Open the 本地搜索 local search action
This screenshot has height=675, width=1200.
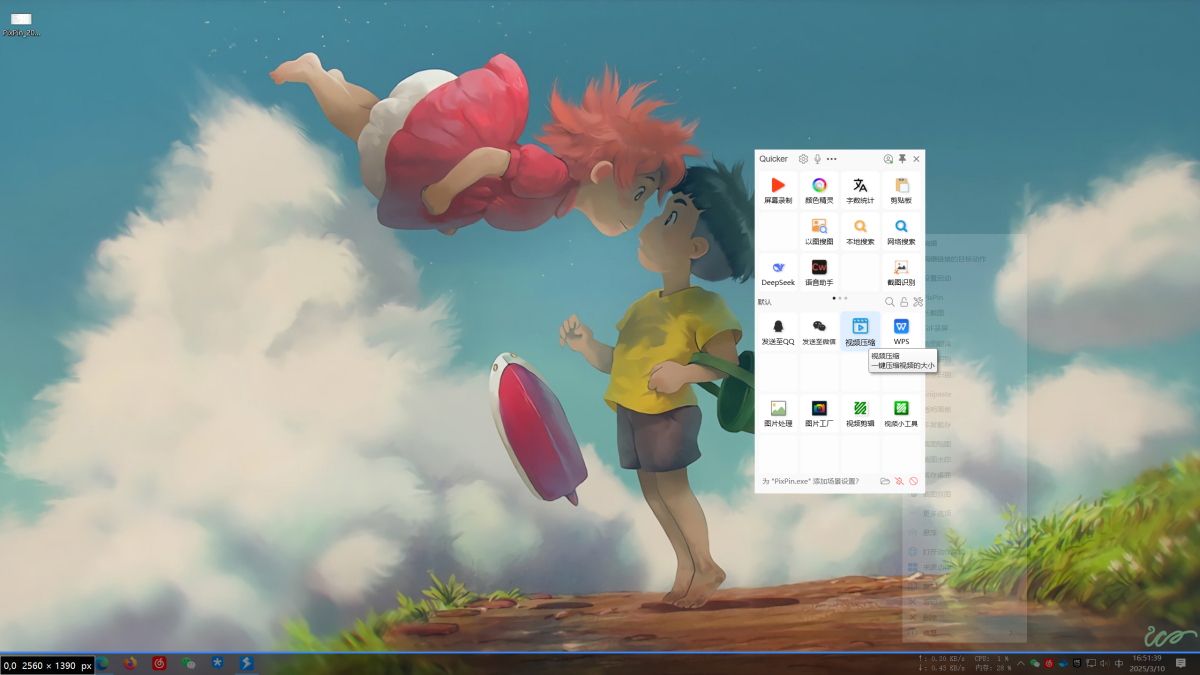[860, 231]
